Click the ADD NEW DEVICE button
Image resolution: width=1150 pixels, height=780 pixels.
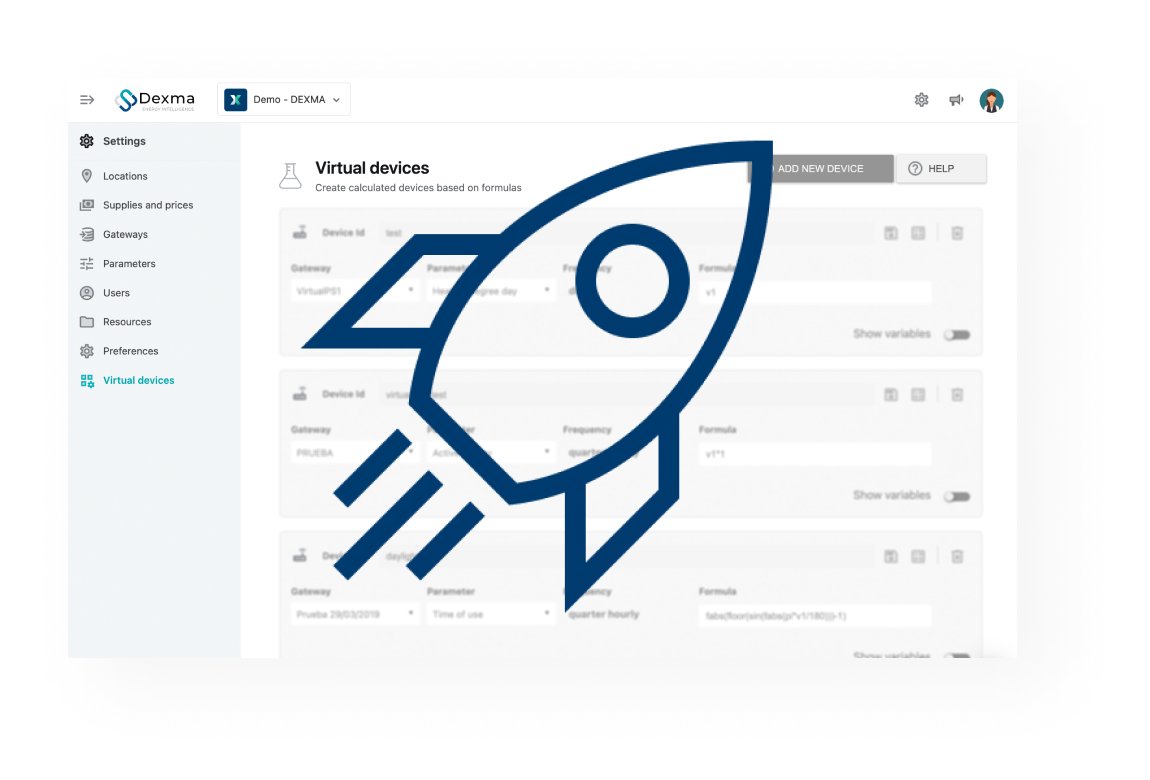820,168
